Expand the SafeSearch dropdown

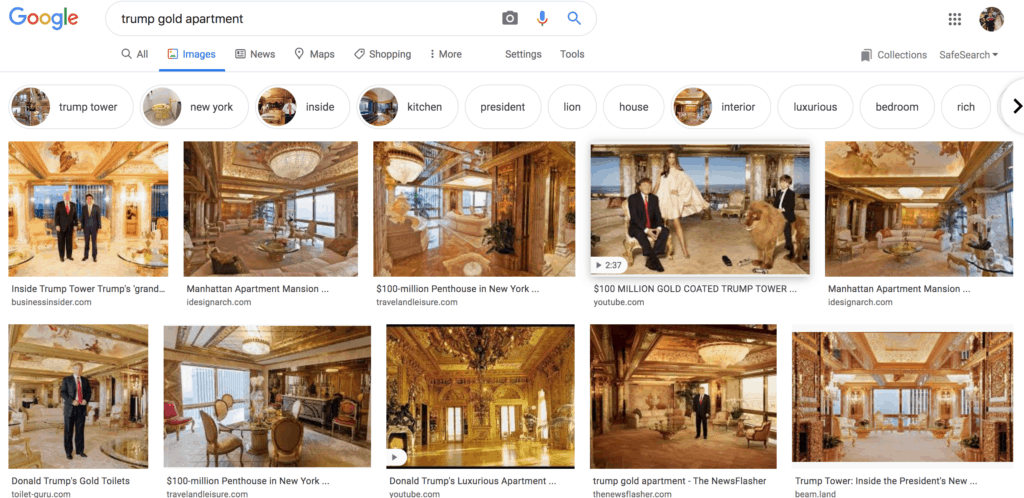click(968, 55)
